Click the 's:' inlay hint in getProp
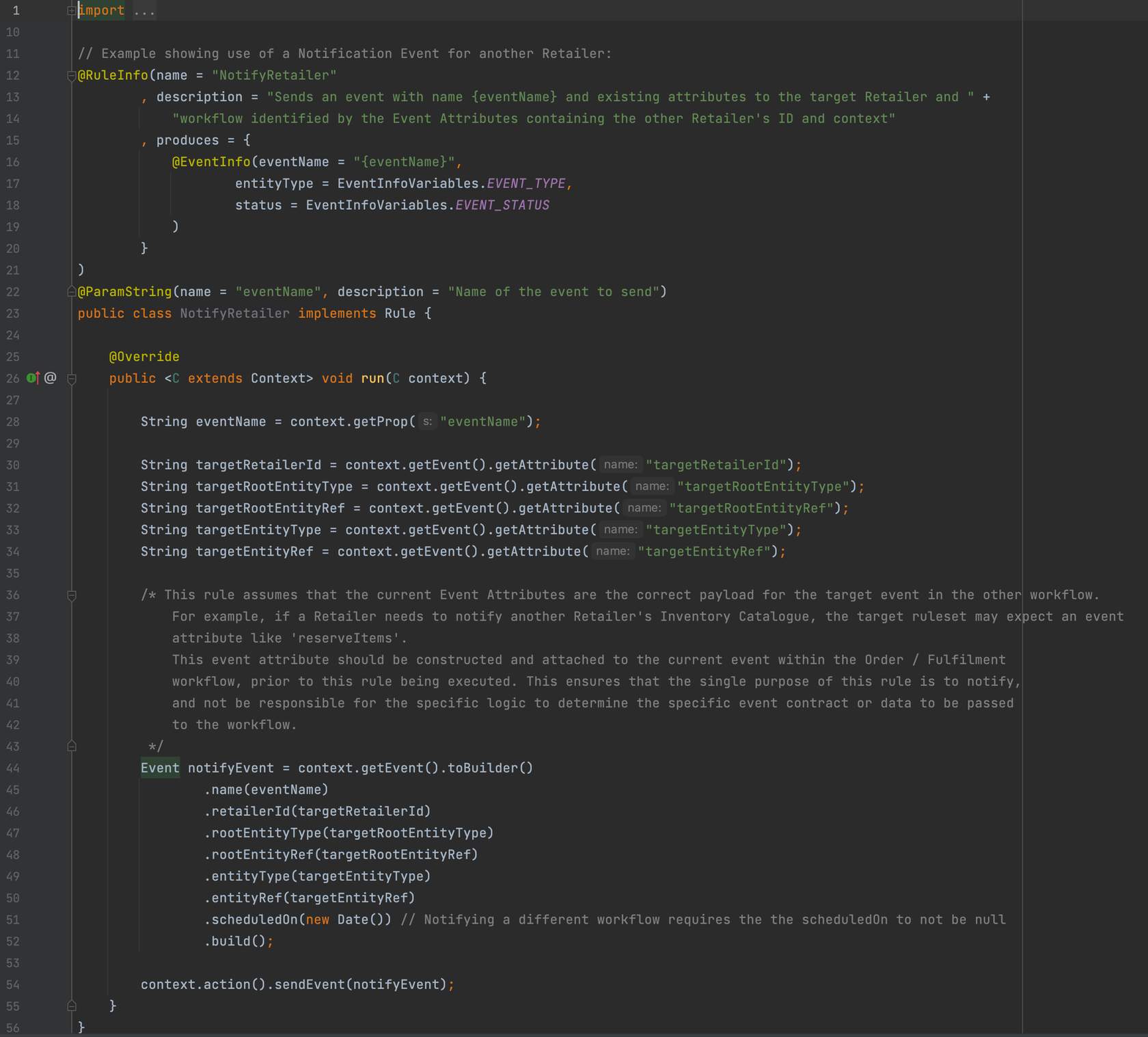This screenshot has height=1037, width=1148. pos(427,422)
